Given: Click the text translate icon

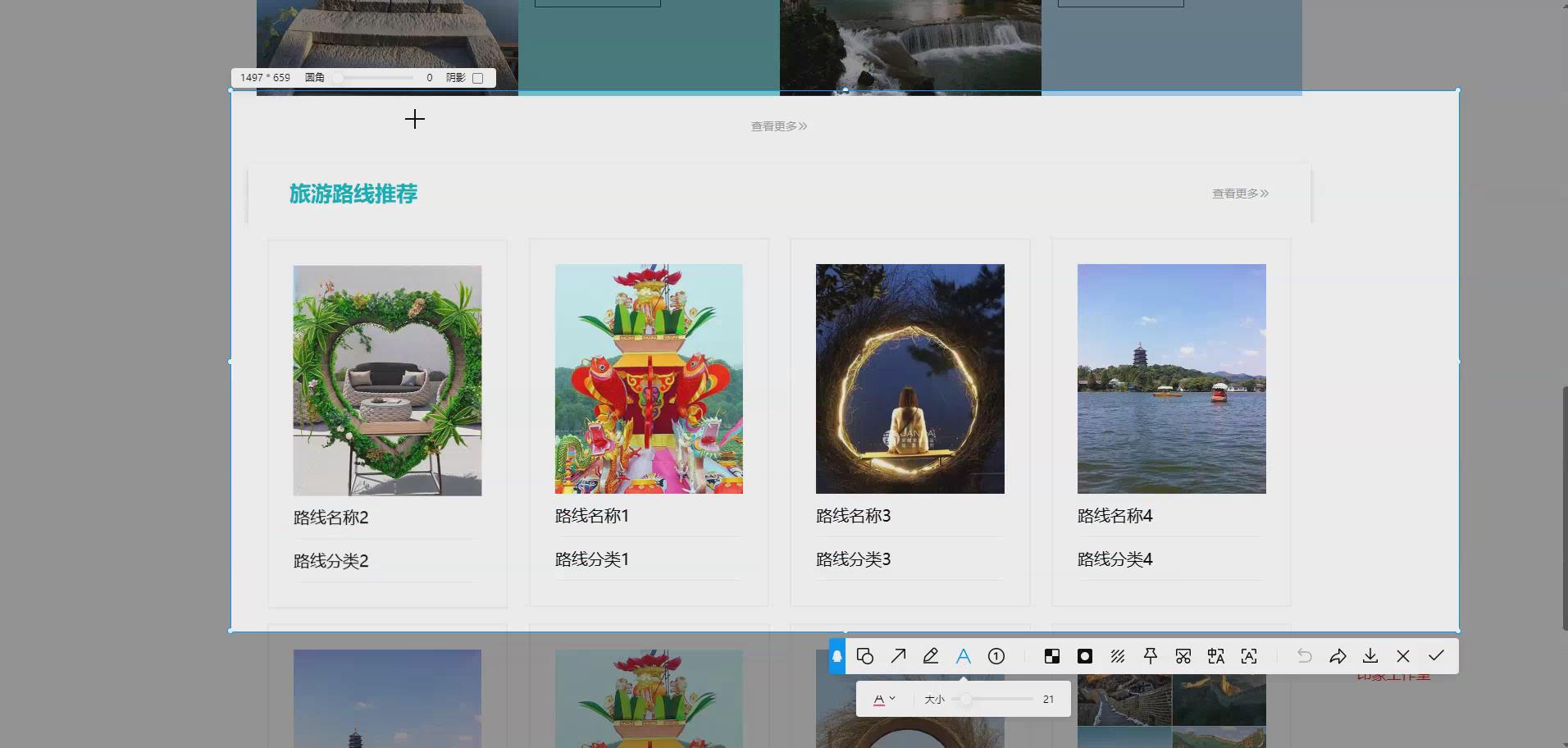Looking at the screenshot, I should click(1216, 655).
